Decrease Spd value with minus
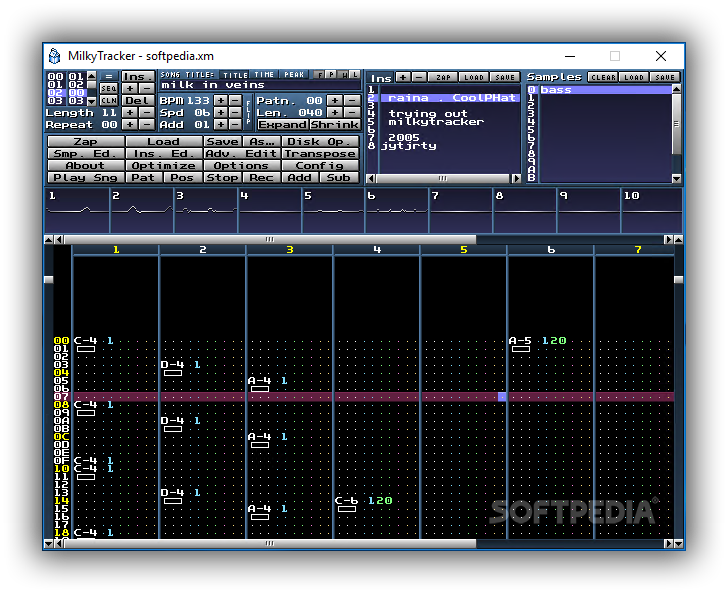The width and height of the screenshot is (728, 593). point(235,112)
